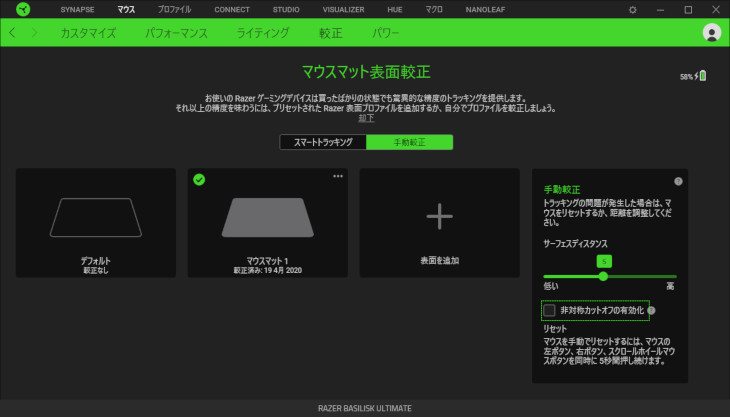
Task: Go back with the left arrow
Action: tap(12, 33)
